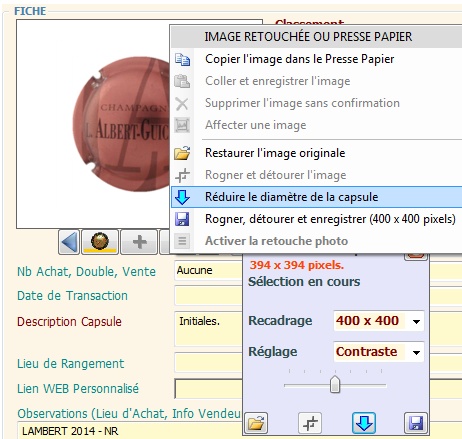Click the Description Capsule label
The width and height of the screenshot is (462, 439).
69,322
